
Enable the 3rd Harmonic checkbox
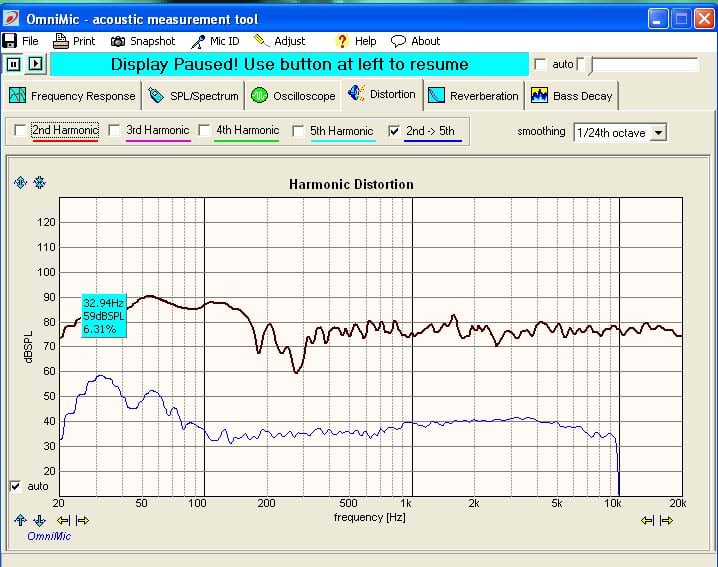pos(115,131)
